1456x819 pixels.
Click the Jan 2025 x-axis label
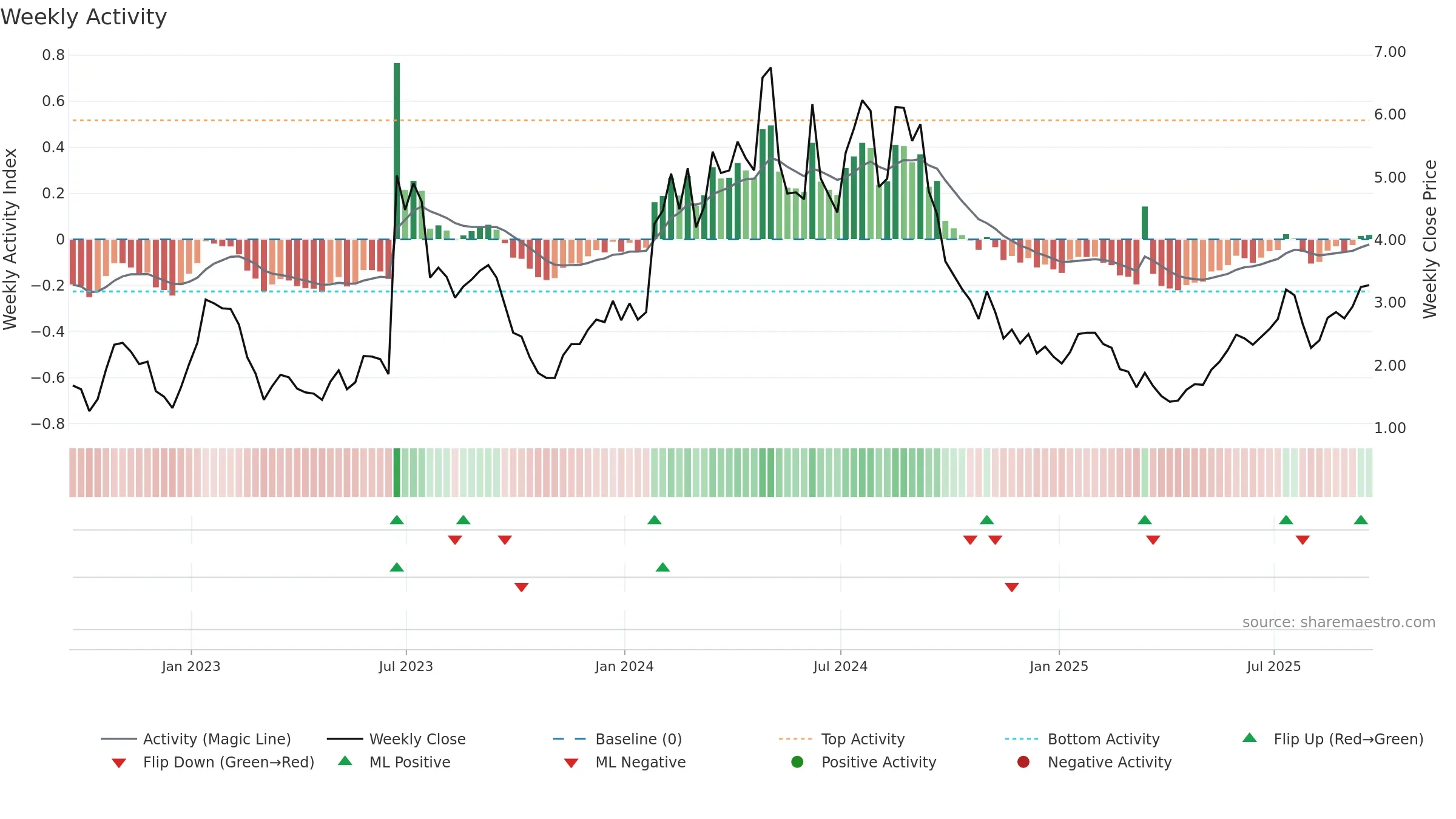(1059, 666)
